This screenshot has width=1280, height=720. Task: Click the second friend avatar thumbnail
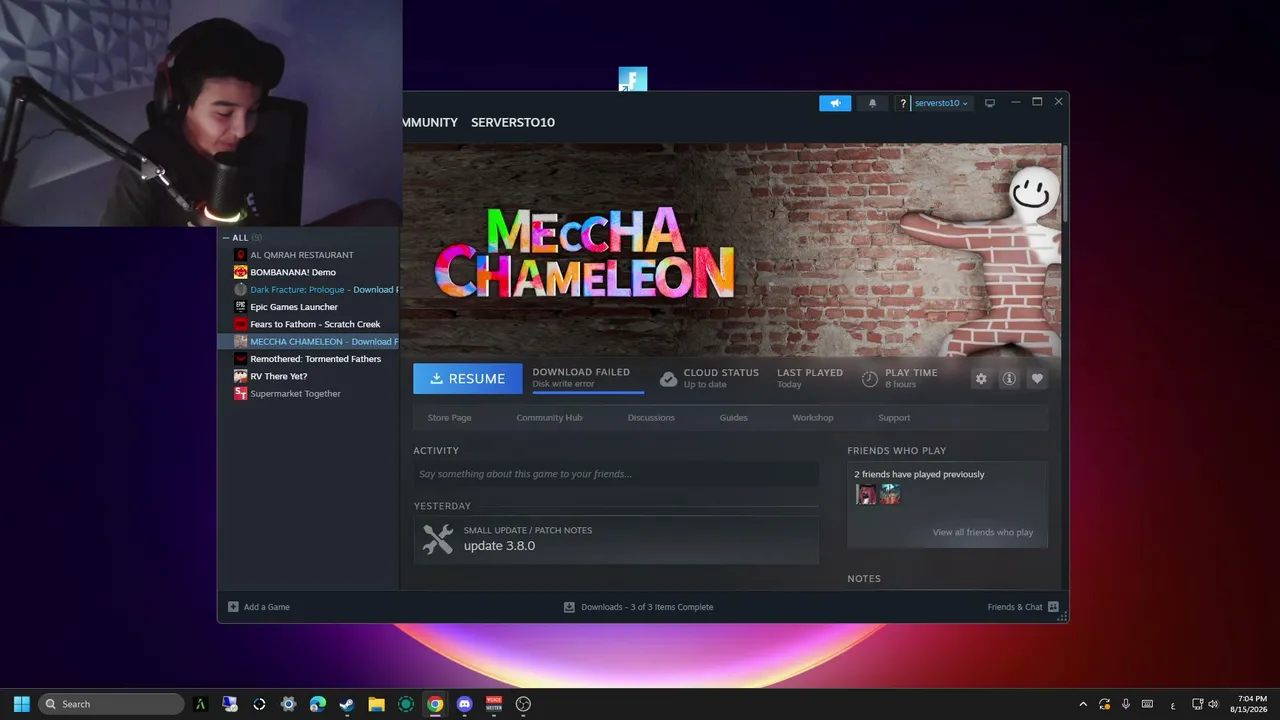(890, 494)
